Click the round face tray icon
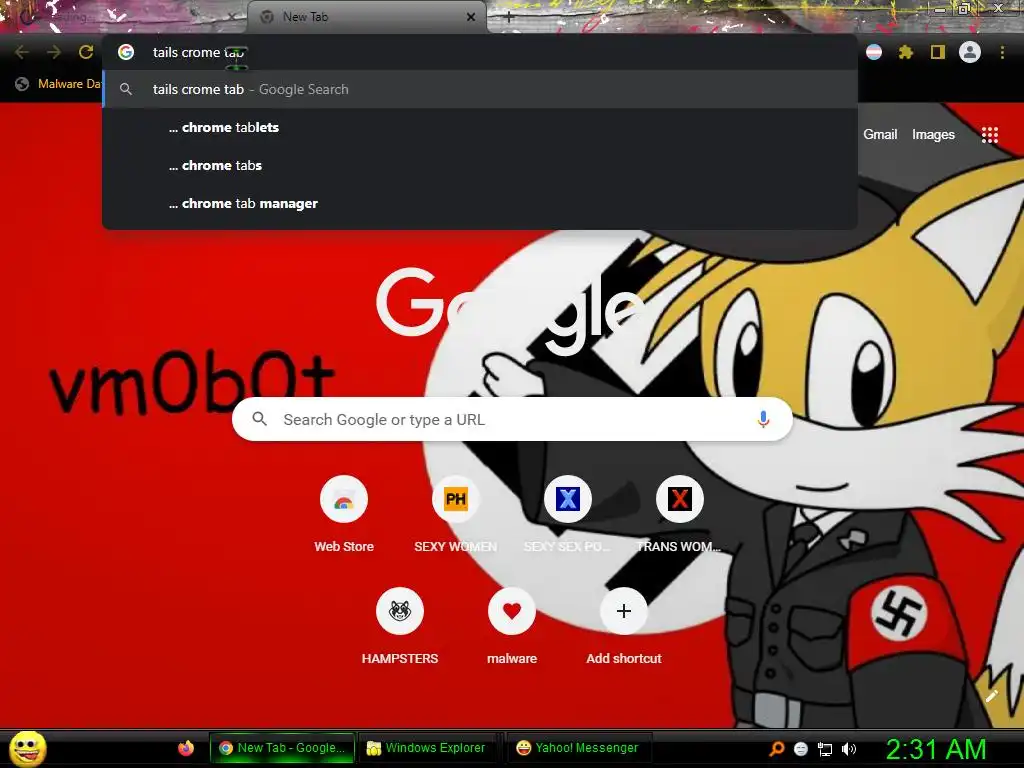The width and height of the screenshot is (1024, 768). click(801, 749)
